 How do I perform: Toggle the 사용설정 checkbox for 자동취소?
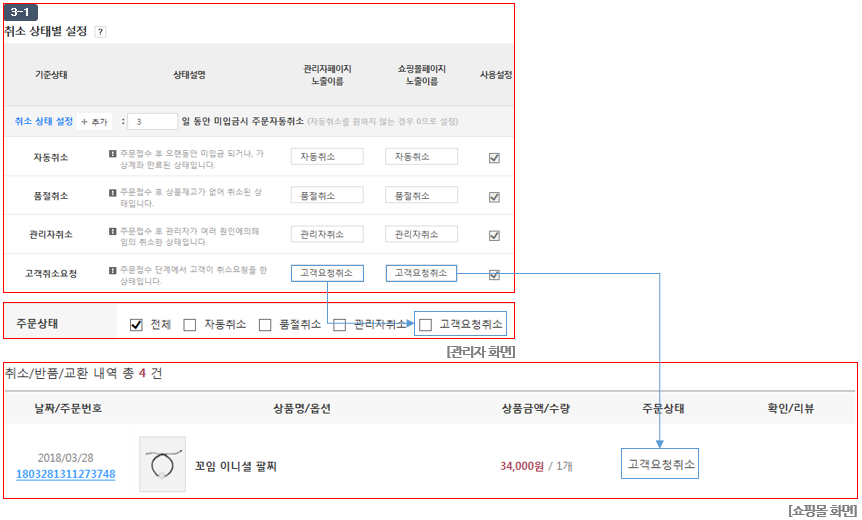(494, 158)
